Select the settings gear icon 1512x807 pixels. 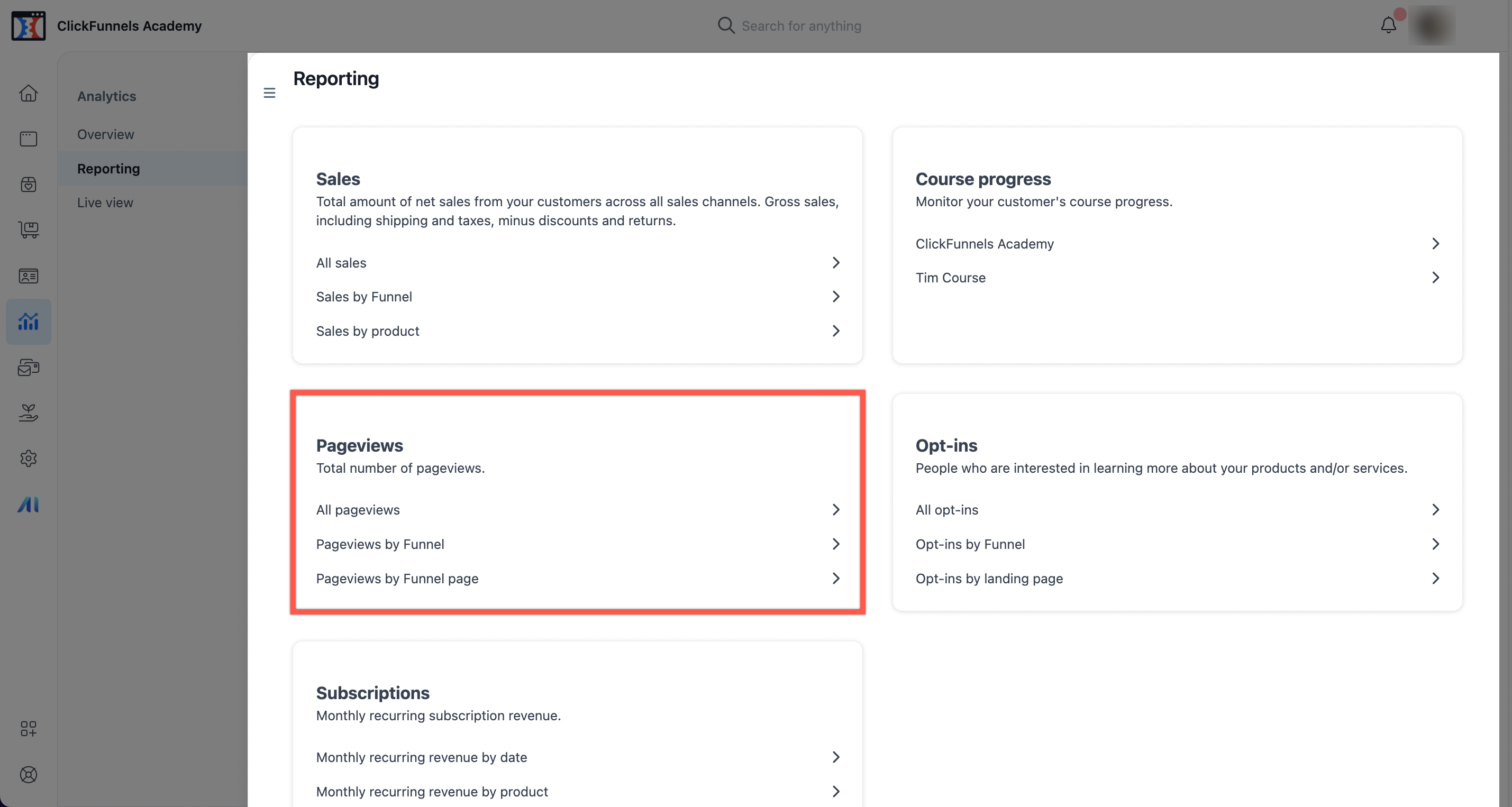28,459
